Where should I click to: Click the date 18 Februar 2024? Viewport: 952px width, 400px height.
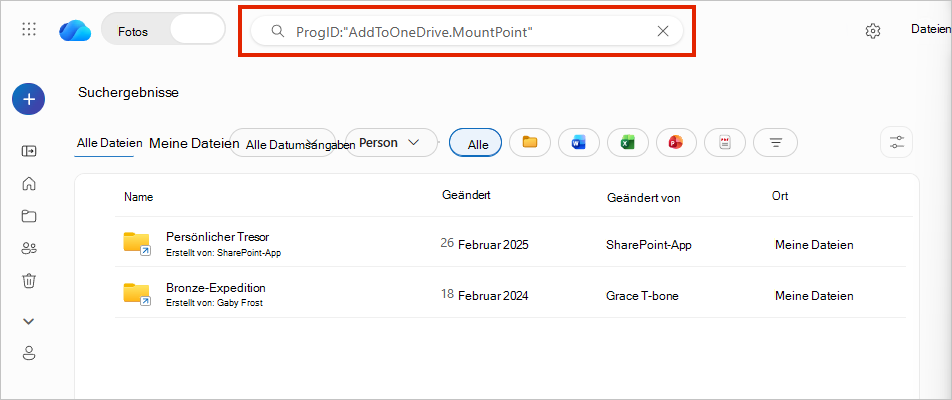tap(484, 296)
